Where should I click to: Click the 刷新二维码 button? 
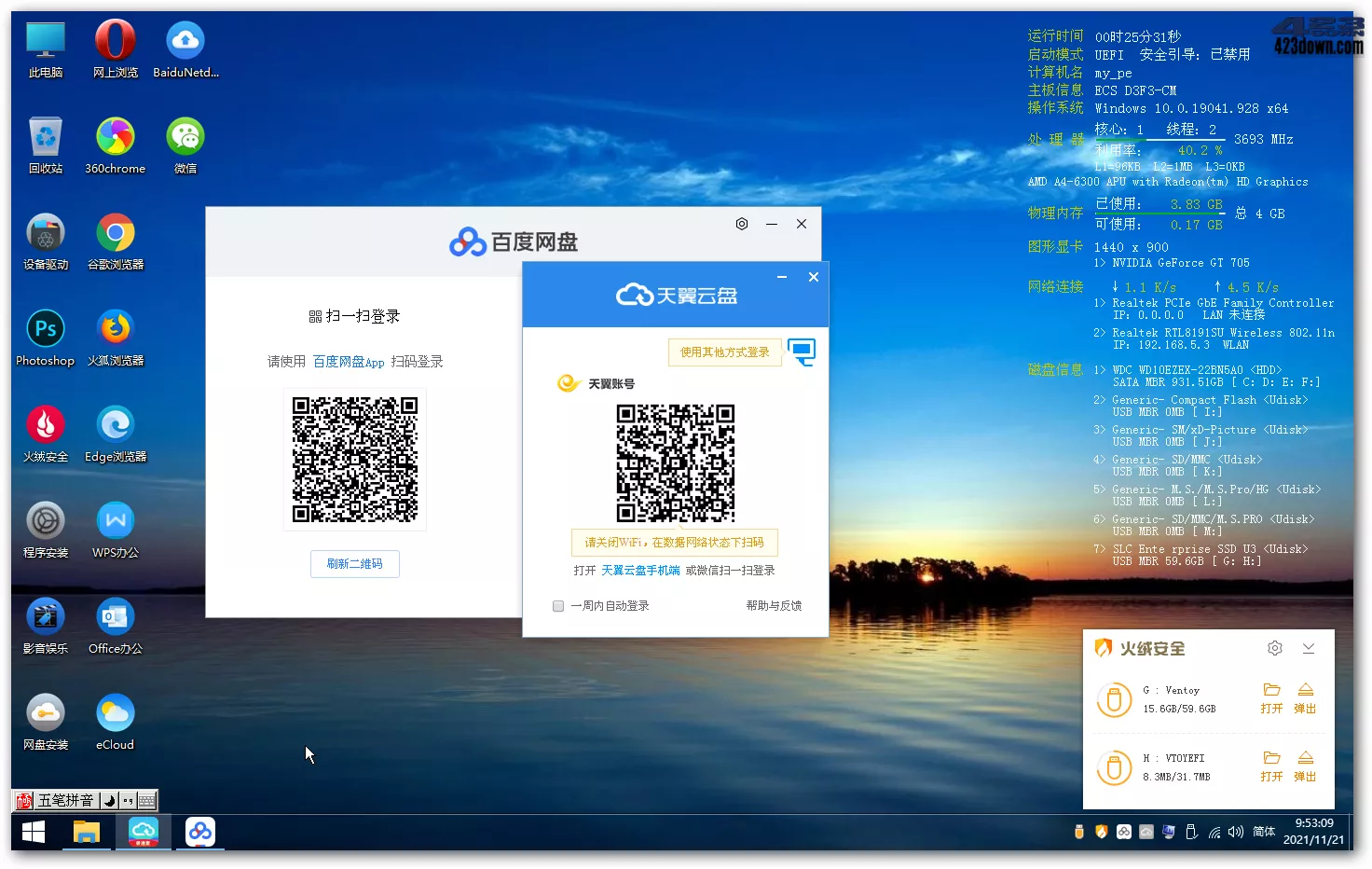(x=355, y=564)
